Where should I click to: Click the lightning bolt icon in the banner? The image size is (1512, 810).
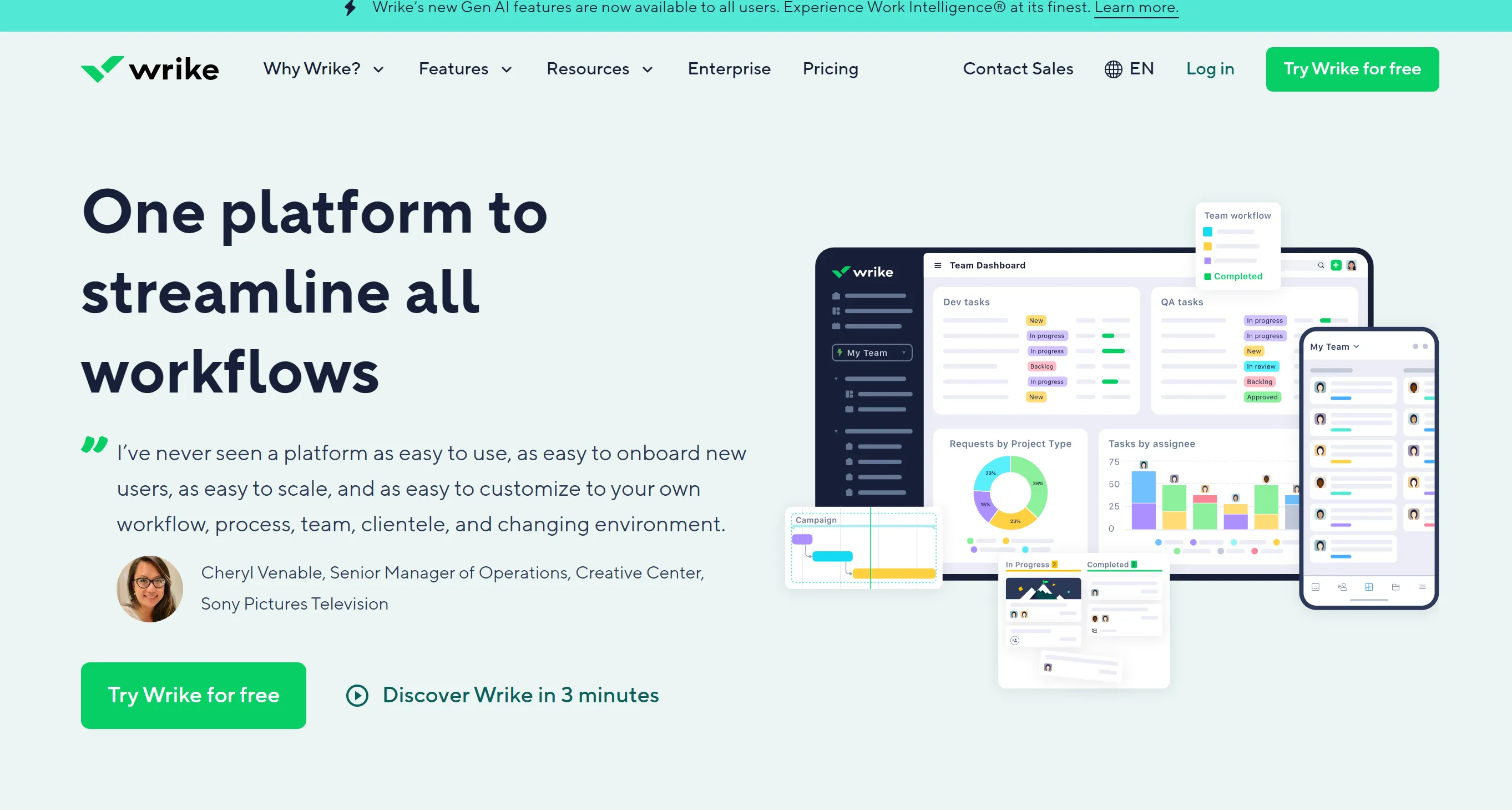[351, 8]
